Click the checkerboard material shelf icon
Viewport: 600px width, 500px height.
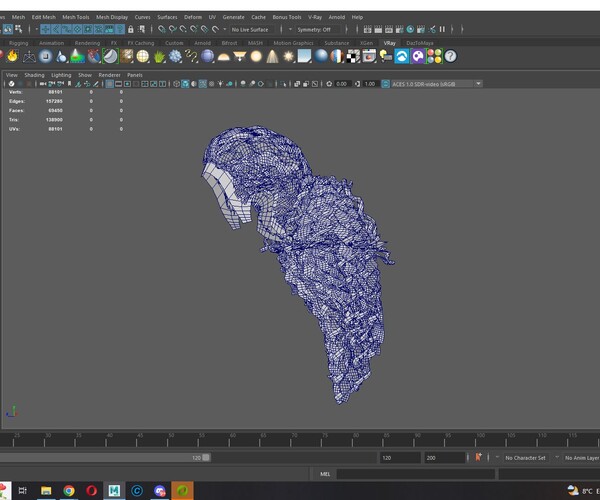tap(353, 56)
